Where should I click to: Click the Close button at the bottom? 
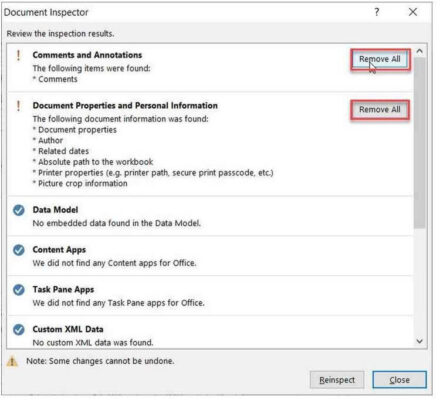pos(399,380)
